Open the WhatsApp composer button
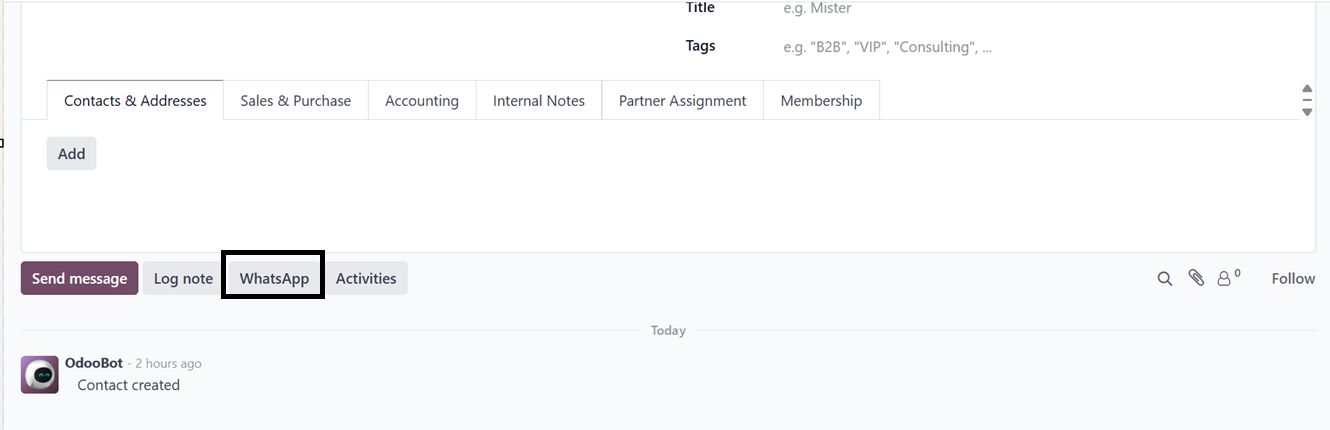The width and height of the screenshot is (1330, 430). 274,279
